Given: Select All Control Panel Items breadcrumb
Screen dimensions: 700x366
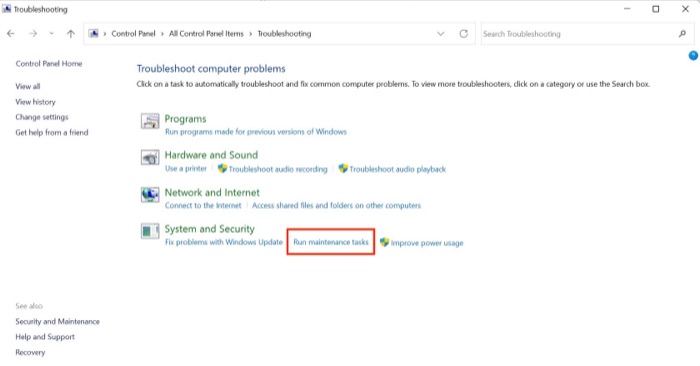Looking at the screenshot, I should [206, 33].
